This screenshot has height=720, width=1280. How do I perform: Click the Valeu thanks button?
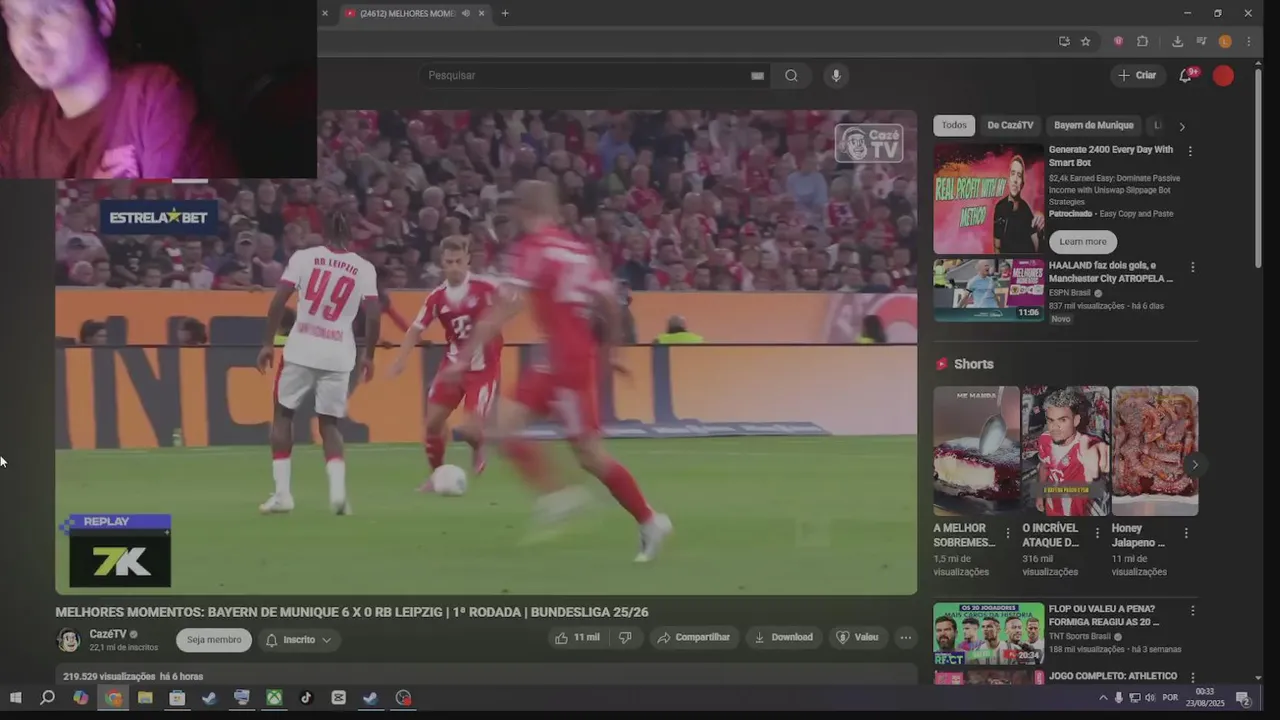coord(858,638)
